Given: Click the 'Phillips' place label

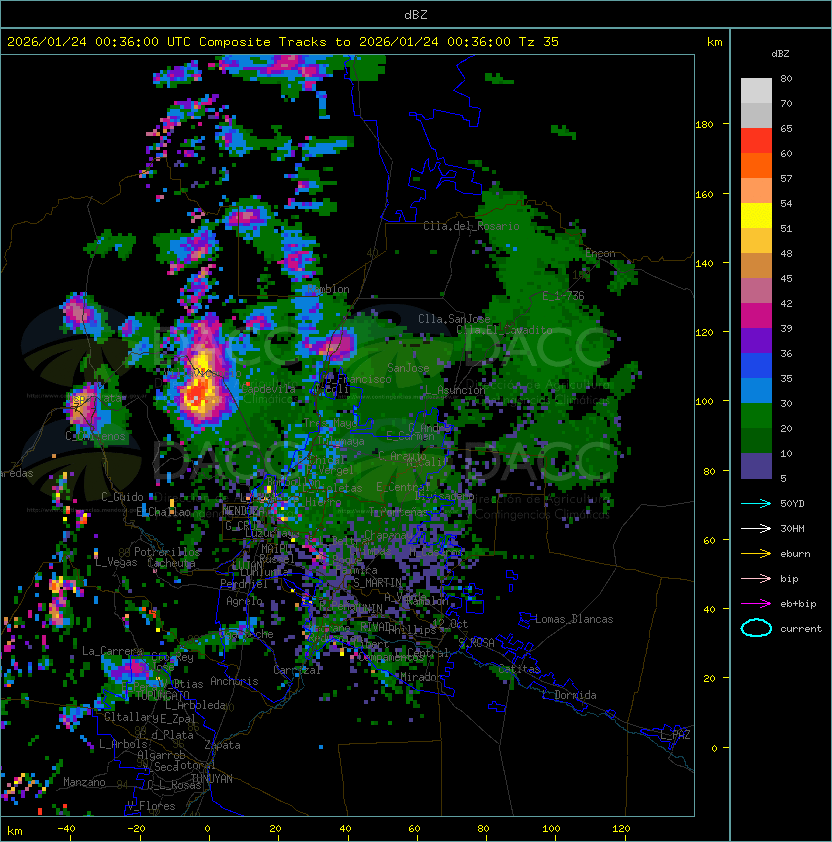Looking at the screenshot, I should pos(411,630).
